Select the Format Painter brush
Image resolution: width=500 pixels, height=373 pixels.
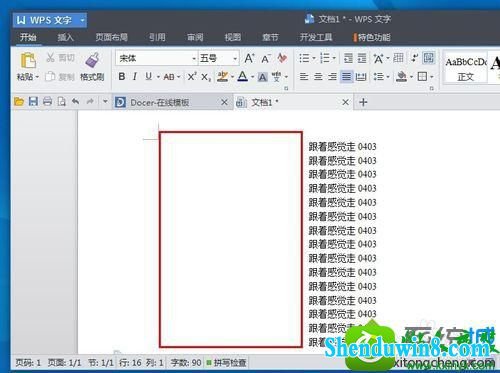[x=92, y=61]
